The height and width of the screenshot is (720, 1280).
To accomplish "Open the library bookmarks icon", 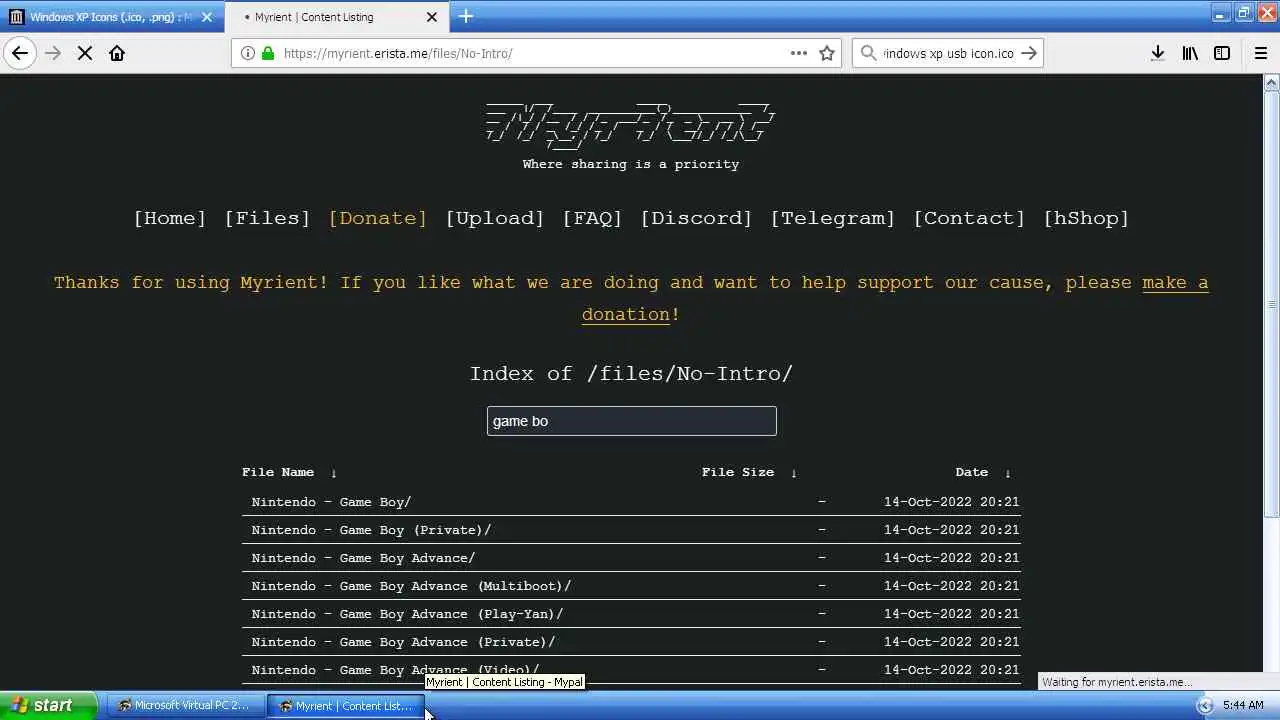I will (1190, 53).
